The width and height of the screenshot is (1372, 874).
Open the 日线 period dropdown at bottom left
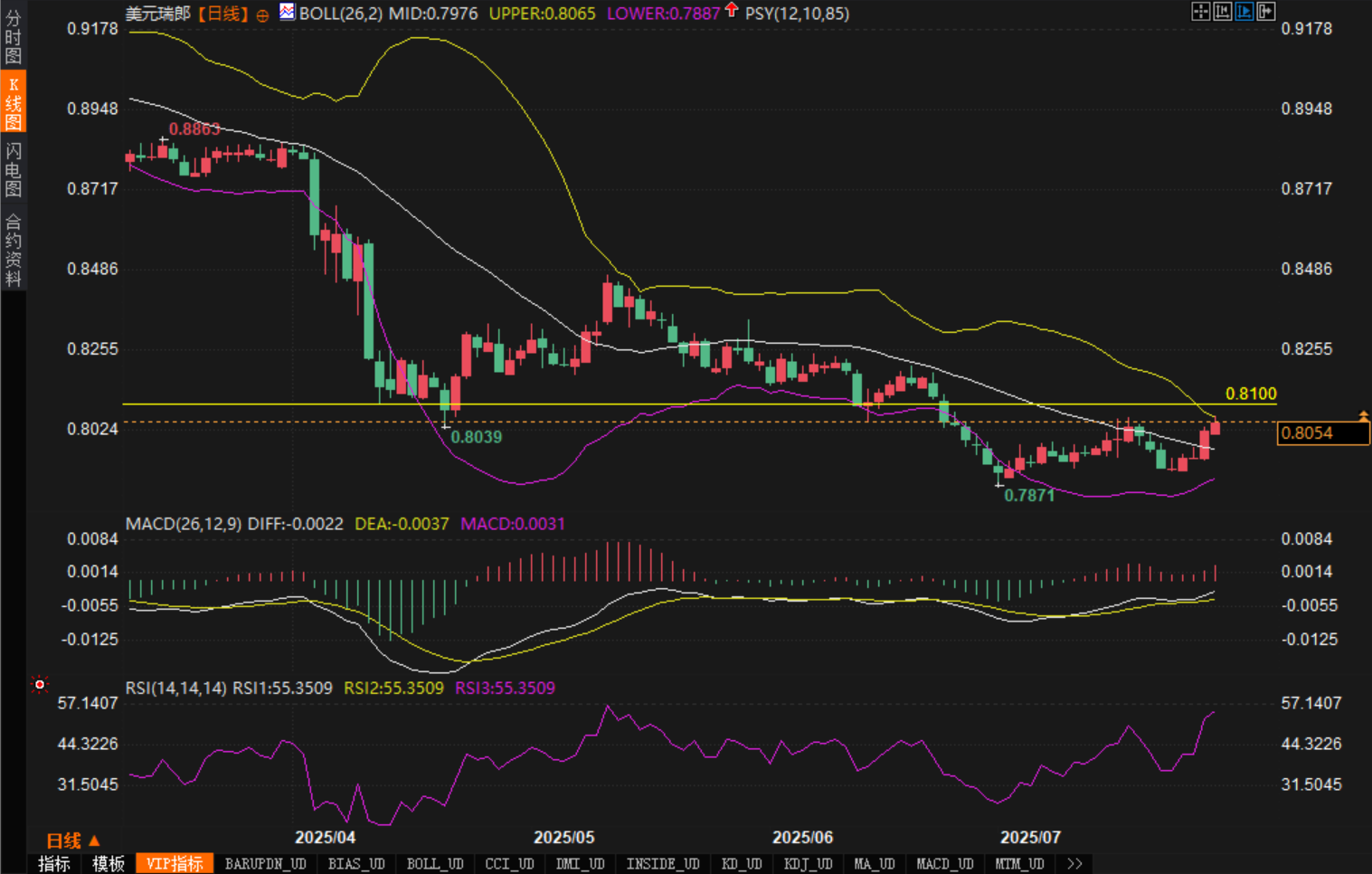click(x=72, y=841)
